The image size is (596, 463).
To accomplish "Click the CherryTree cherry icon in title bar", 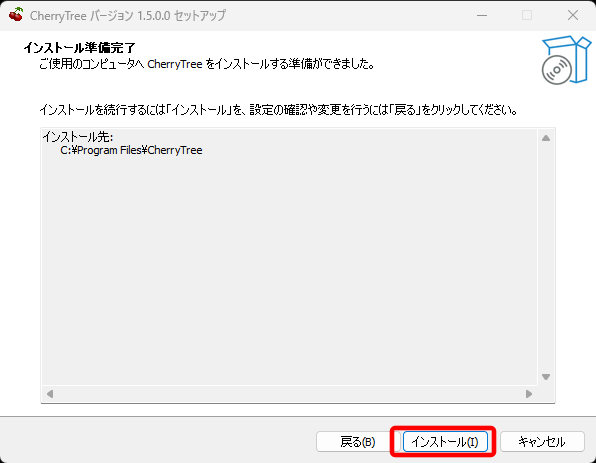I will click(x=16, y=15).
